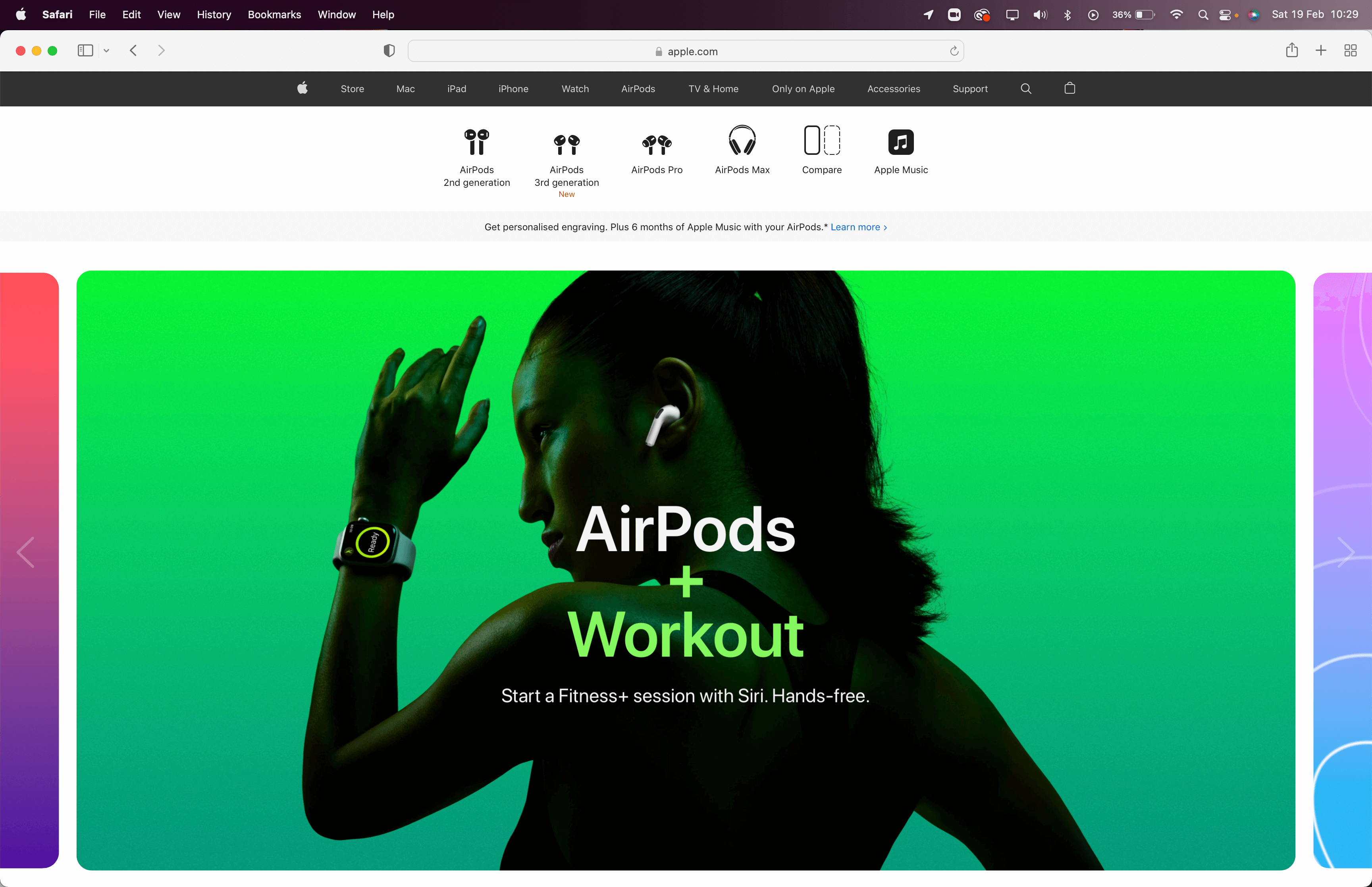Open a new tab with plus icon
The width and height of the screenshot is (1372, 887).
tap(1321, 51)
